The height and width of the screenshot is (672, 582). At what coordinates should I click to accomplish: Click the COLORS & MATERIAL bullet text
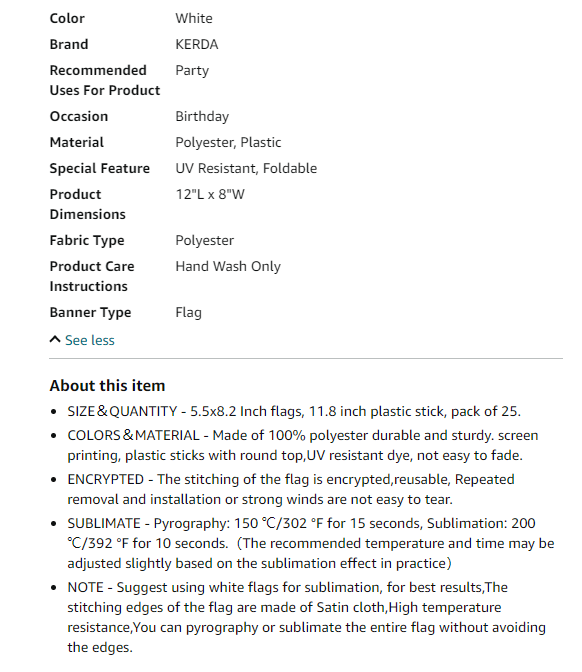[303, 445]
